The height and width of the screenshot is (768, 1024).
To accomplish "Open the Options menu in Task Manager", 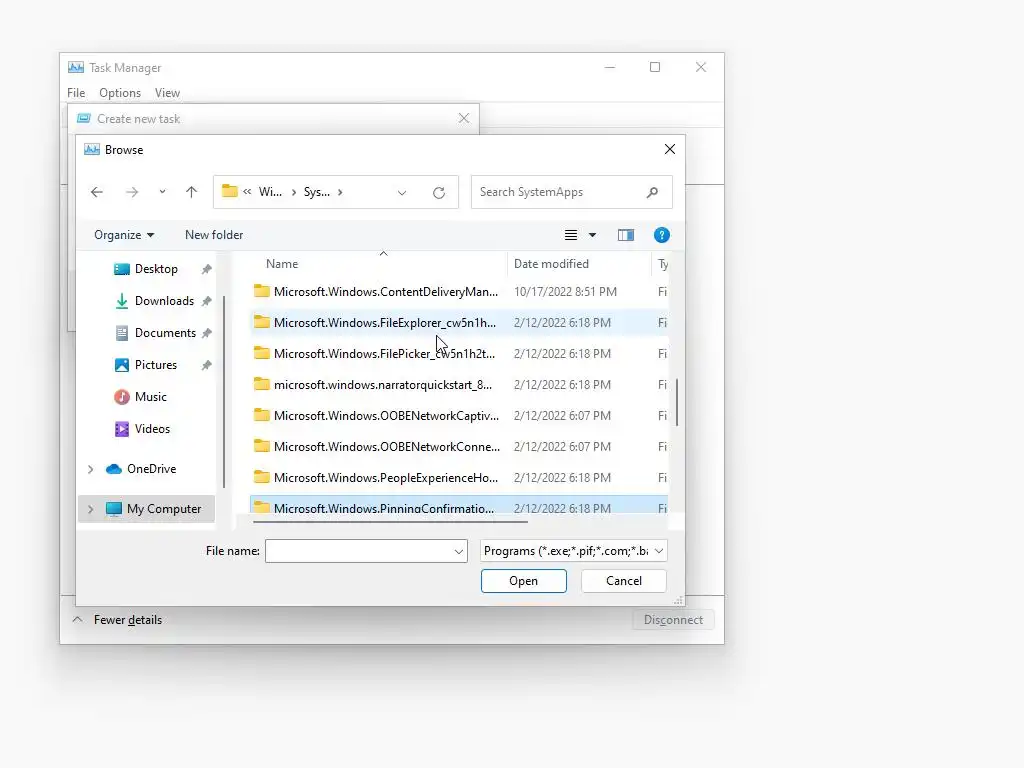I will 120,93.
